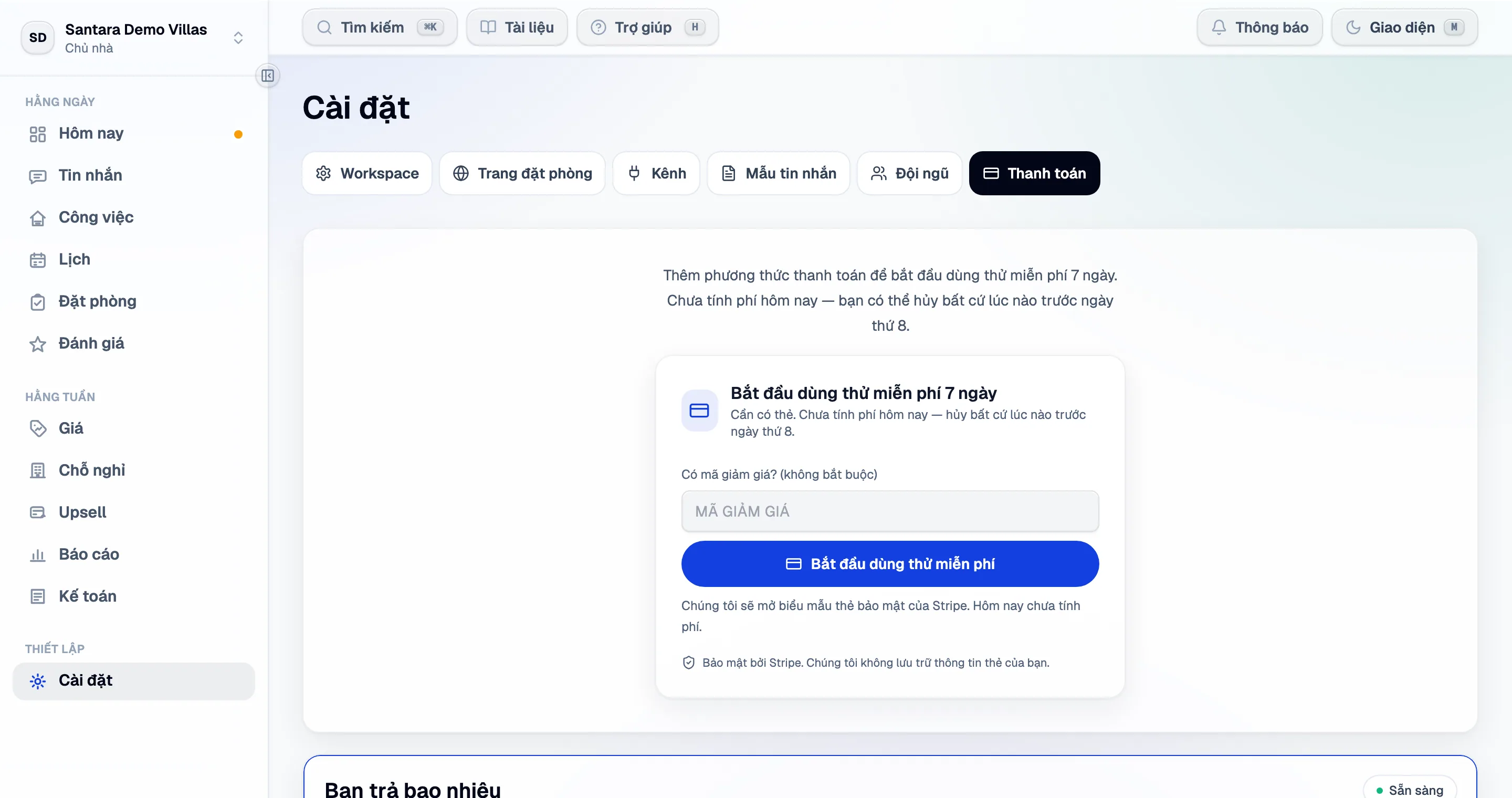
Task: Expand the Santara Demo Villas workspace switcher
Action: [238, 38]
